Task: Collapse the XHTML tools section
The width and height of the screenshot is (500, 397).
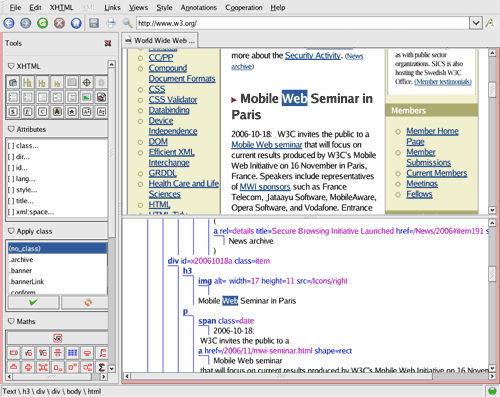Action: [x=11, y=66]
